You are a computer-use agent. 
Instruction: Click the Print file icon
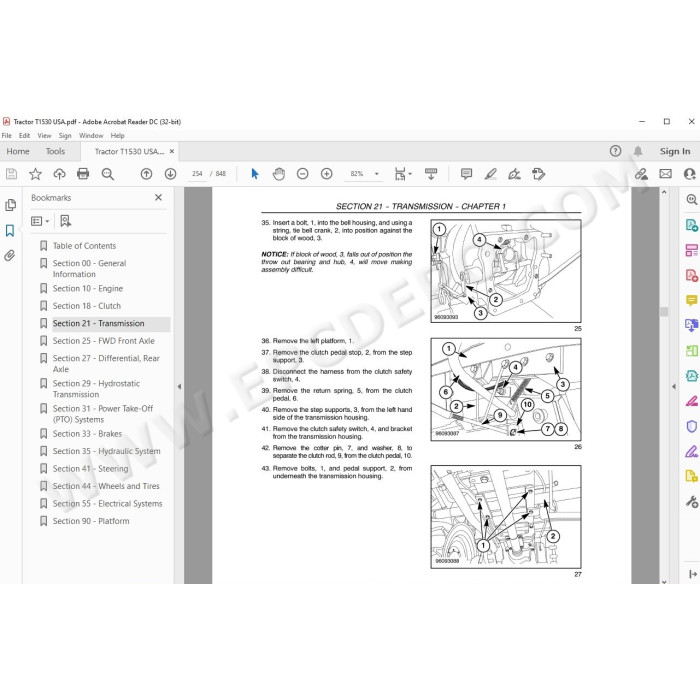(83, 174)
